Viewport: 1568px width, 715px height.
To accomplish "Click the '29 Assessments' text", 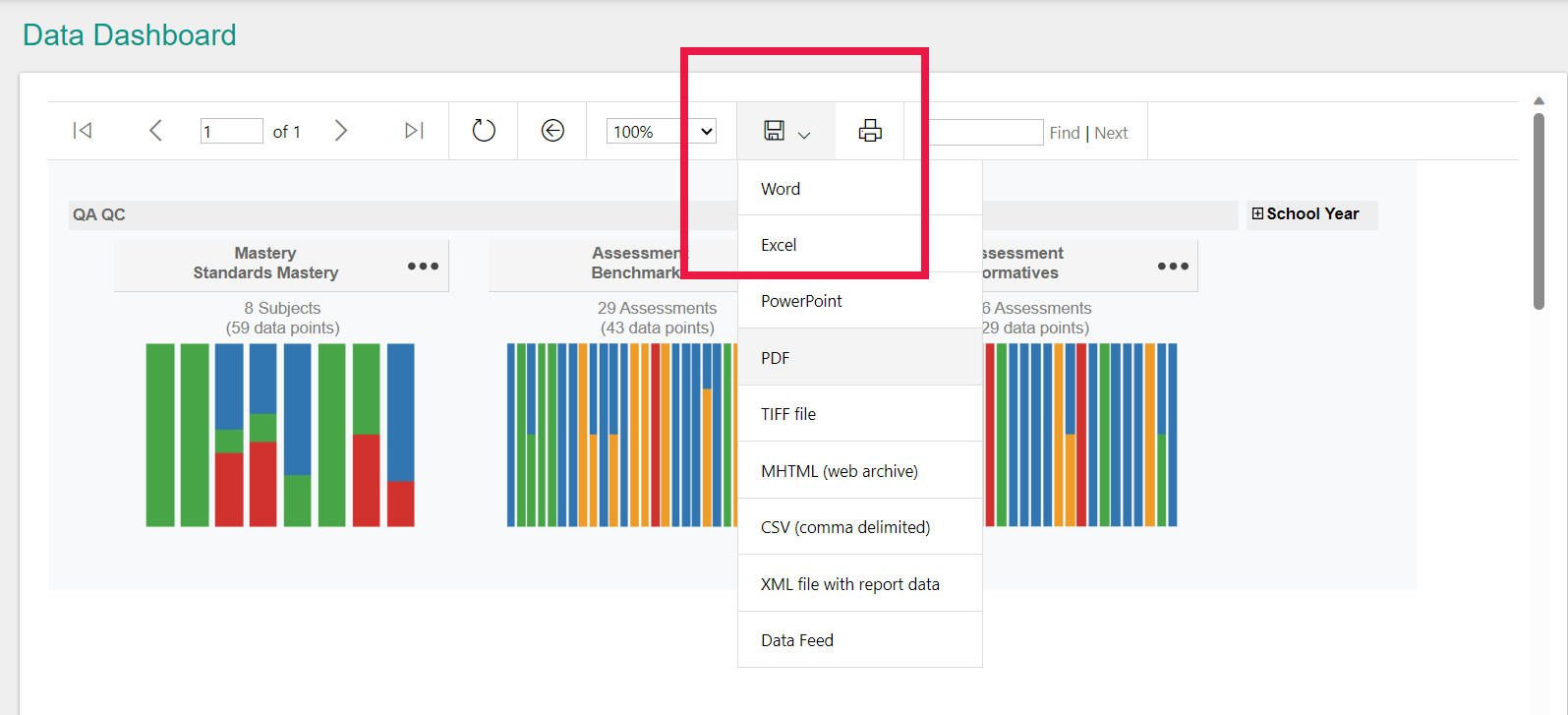I will coord(657,308).
